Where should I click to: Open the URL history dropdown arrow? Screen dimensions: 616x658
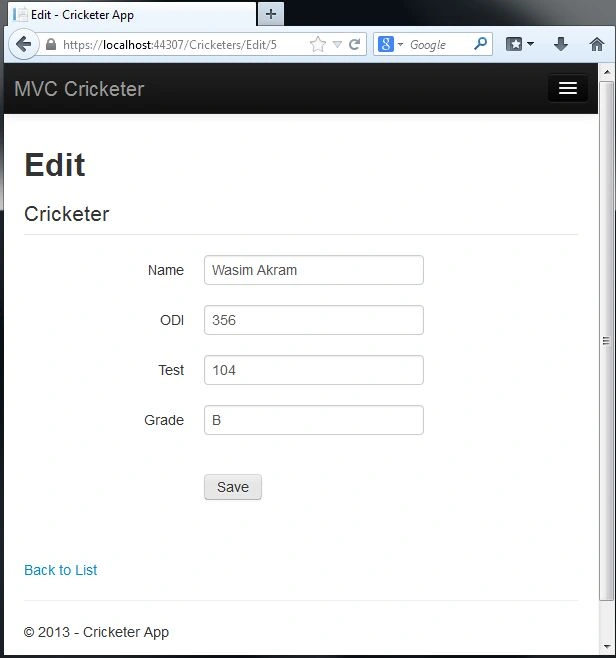click(337, 44)
